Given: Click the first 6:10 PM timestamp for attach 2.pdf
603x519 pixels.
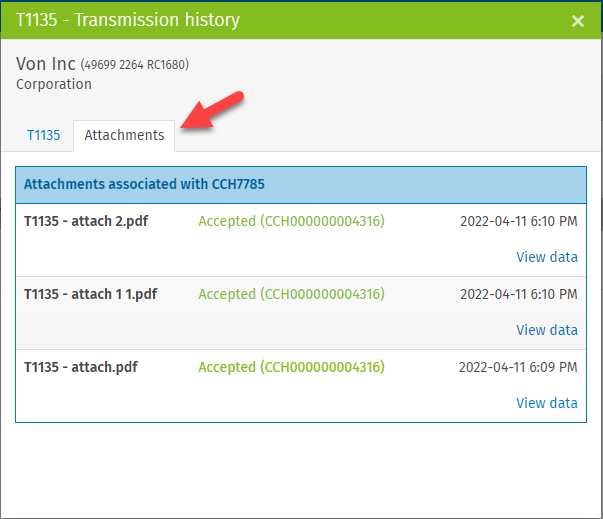Looking at the screenshot, I should (519, 221).
